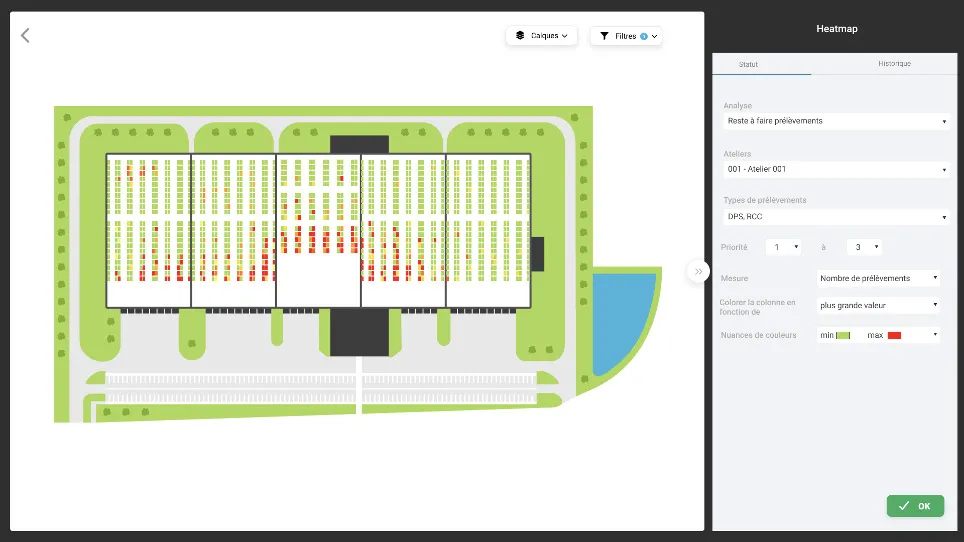Click the Calques layers stack icon
Viewport: 964px width, 542px height.
click(520, 36)
